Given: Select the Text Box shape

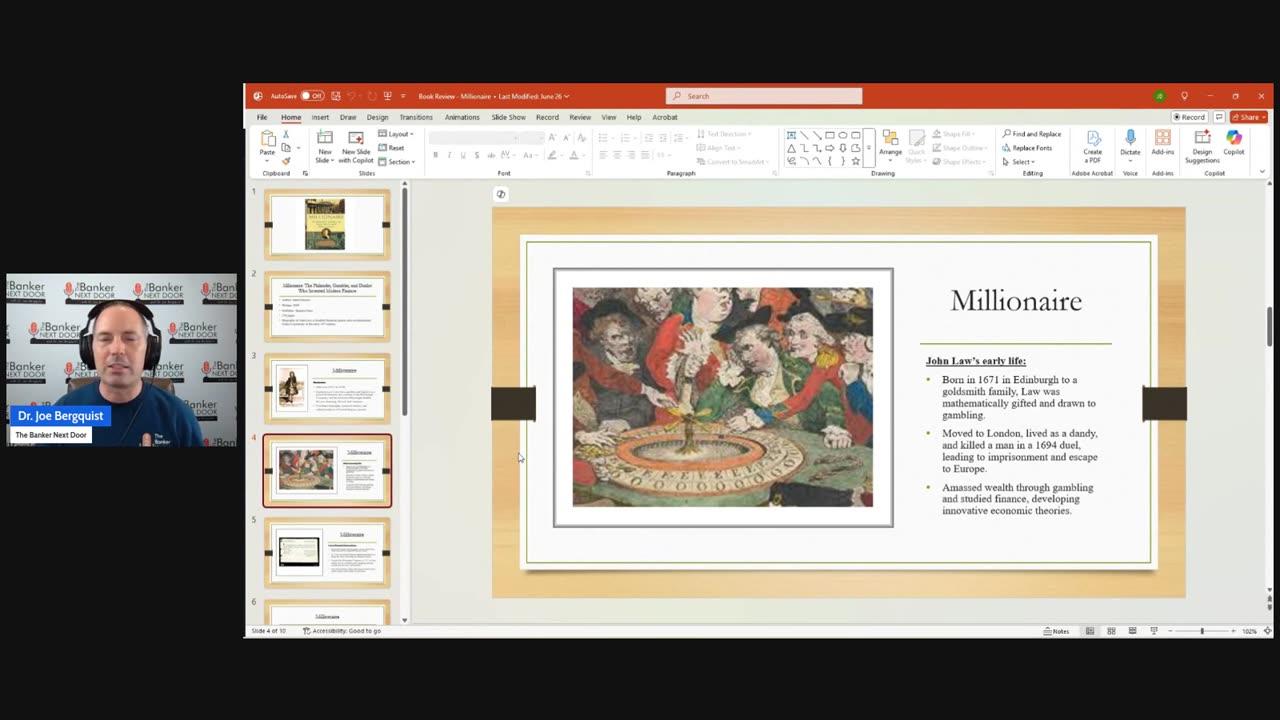Looking at the screenshot, I should [x=791, y=135].
